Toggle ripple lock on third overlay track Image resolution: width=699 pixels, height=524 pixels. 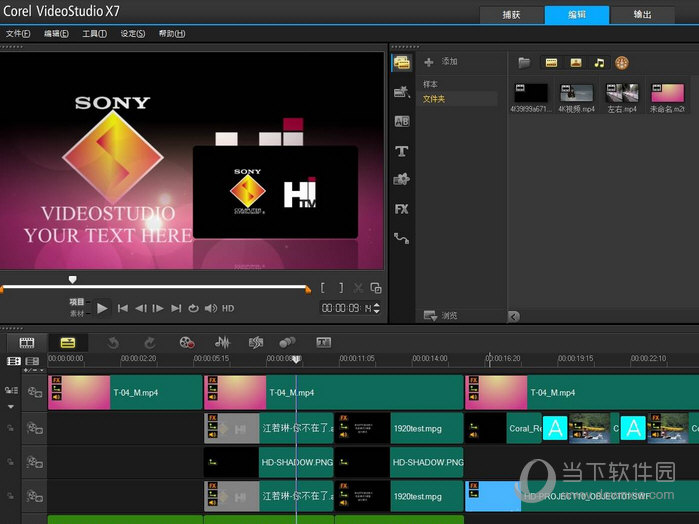[x=10, y=496]
